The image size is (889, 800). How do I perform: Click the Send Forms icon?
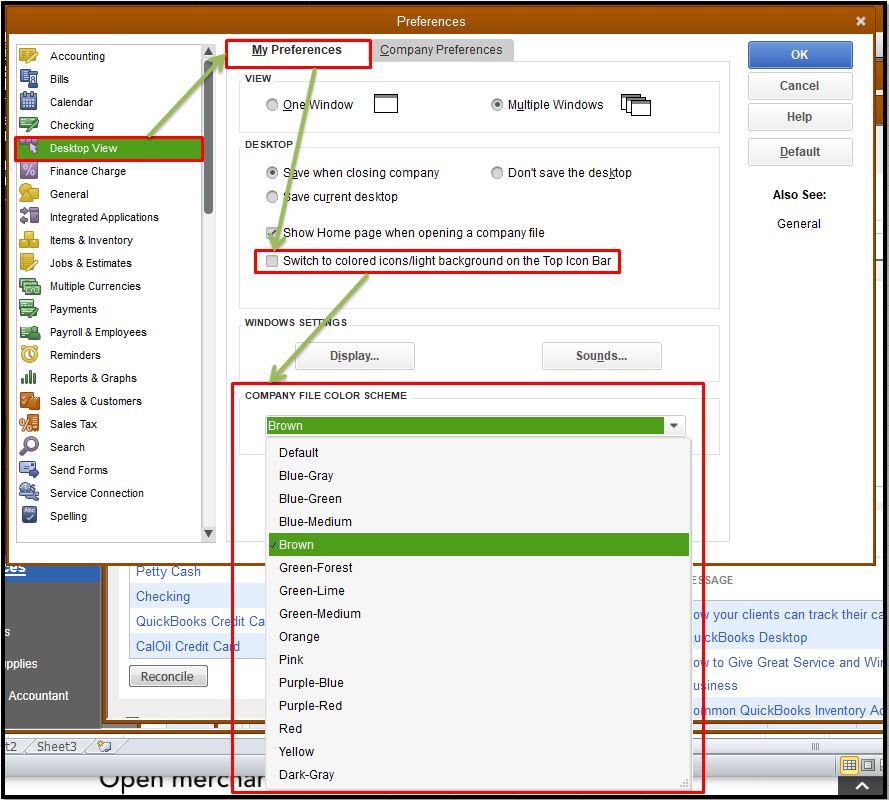click(x=29, y=469)
